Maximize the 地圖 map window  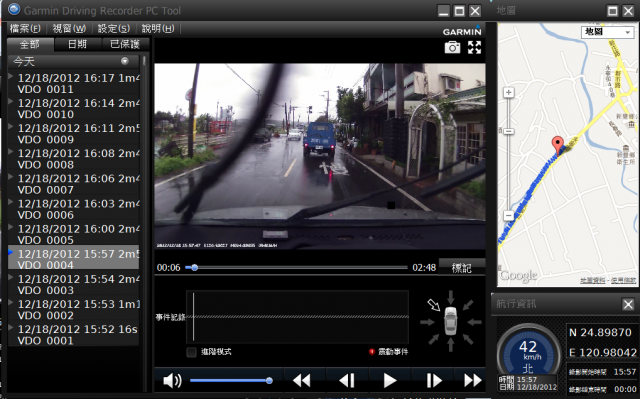tap(613, 11)
